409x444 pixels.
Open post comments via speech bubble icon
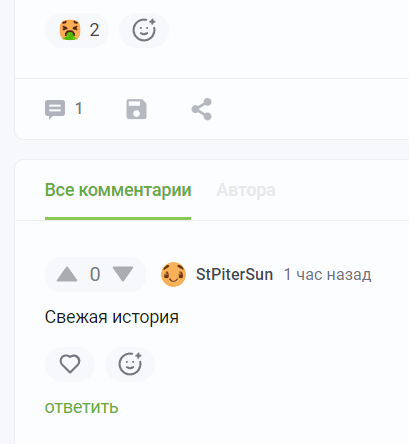coord(55,109)
